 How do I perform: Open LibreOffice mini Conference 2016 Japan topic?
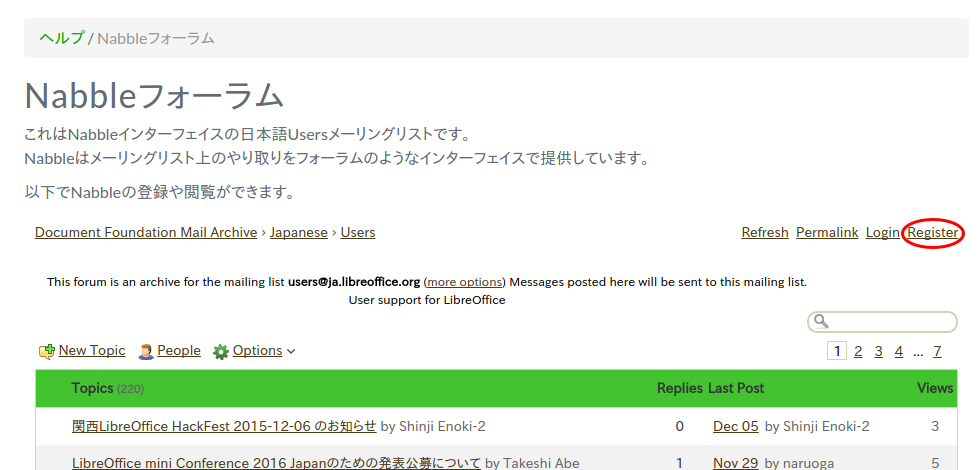(276, 463)
